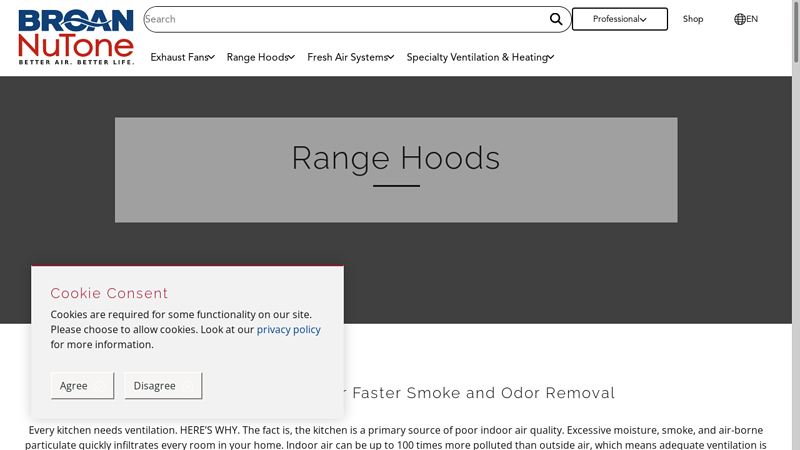Click the Broan NuTone logo
The height and width of the screenshot is (450, 800).
pyautogui.click(x=76, y=37)
